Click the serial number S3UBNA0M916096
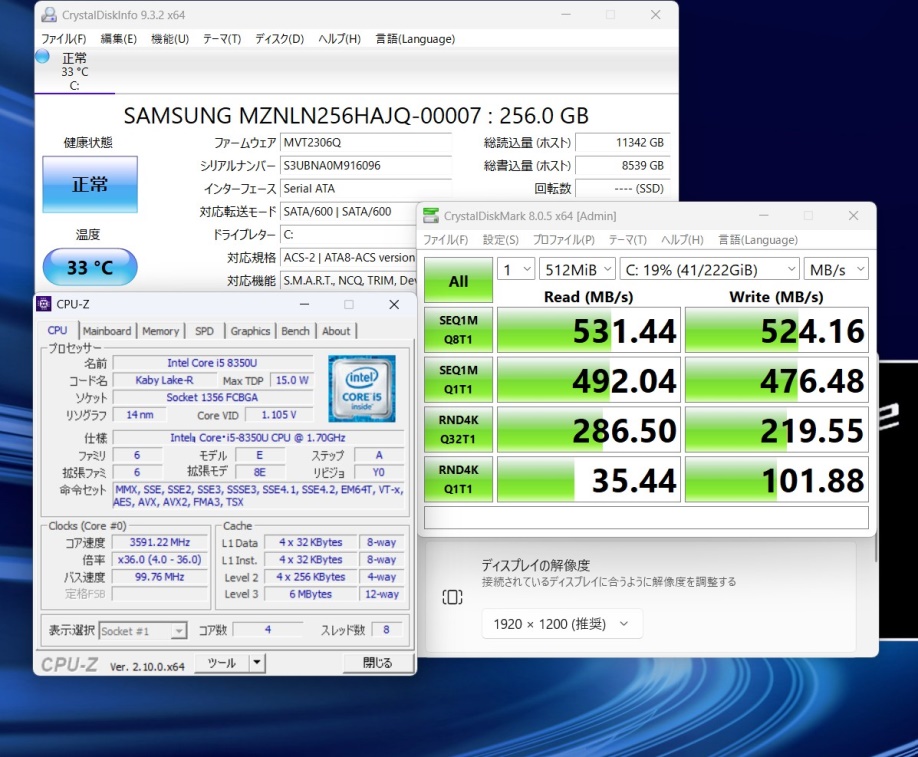This screenshot has height=757, width=918. click(366, 166)
